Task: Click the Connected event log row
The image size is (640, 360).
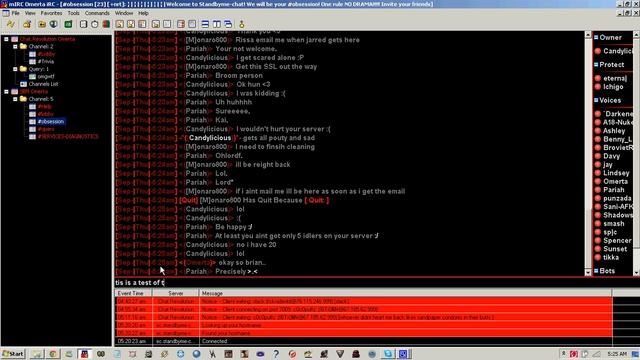Action: [x=363, y=341]
